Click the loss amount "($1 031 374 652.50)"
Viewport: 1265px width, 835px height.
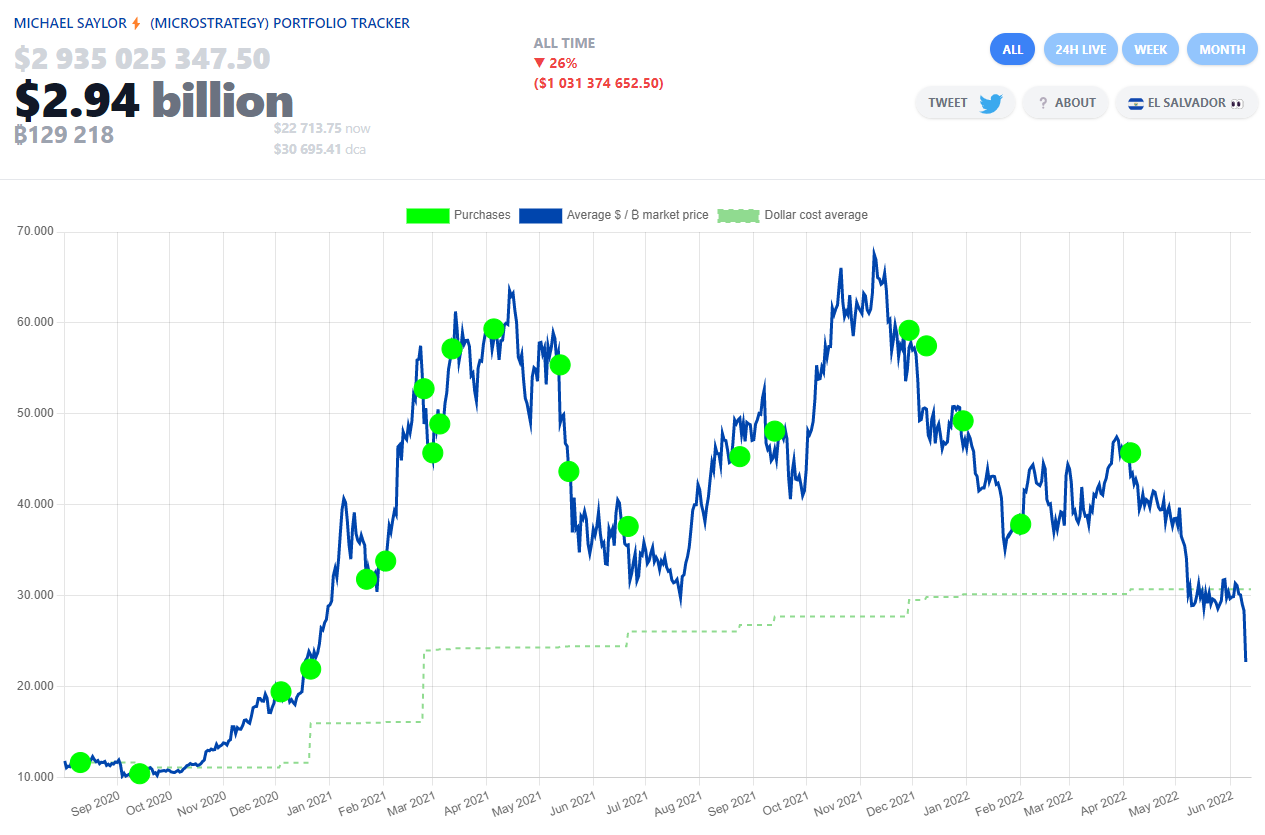[598, 83]
